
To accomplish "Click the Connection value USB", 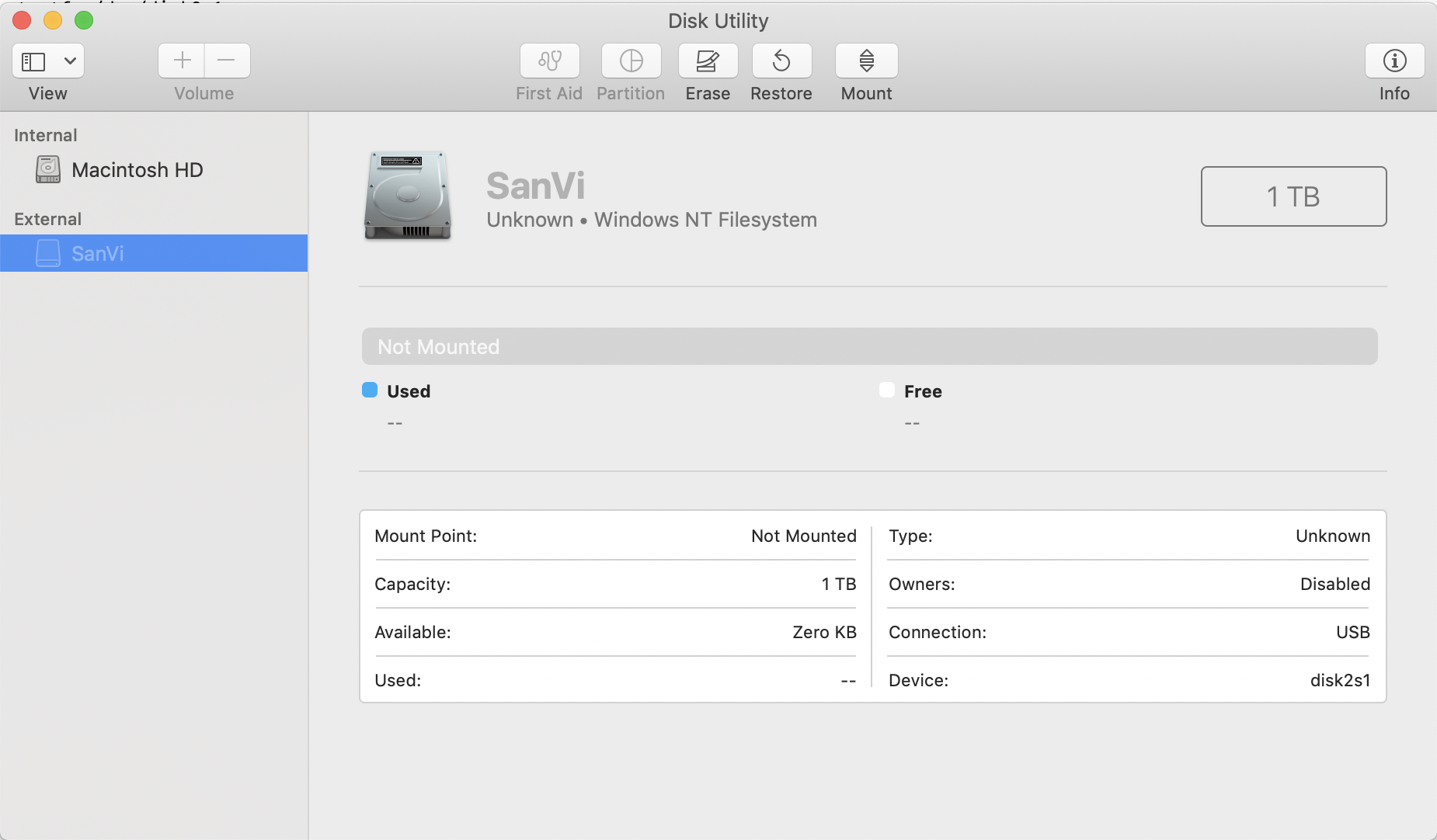I will tap(1353, 633).
